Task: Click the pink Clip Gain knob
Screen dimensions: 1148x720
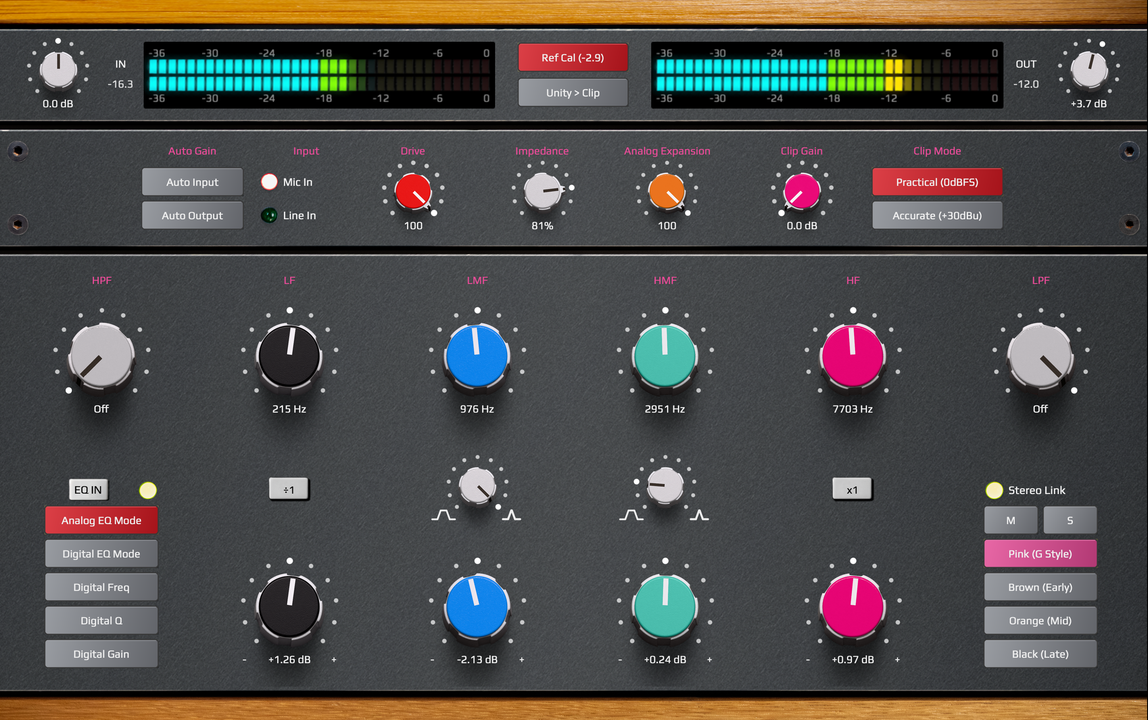Action: point(802,191)
